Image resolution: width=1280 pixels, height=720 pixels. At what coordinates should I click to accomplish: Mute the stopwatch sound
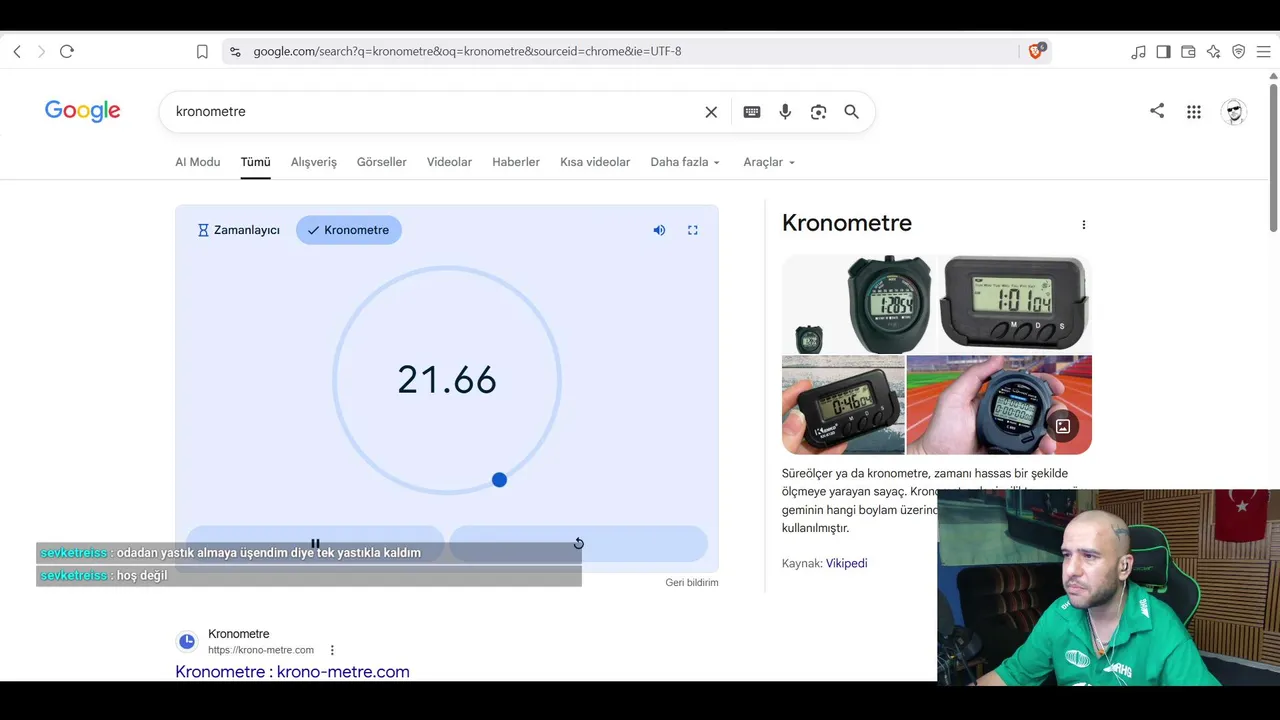tap(659, 230)
